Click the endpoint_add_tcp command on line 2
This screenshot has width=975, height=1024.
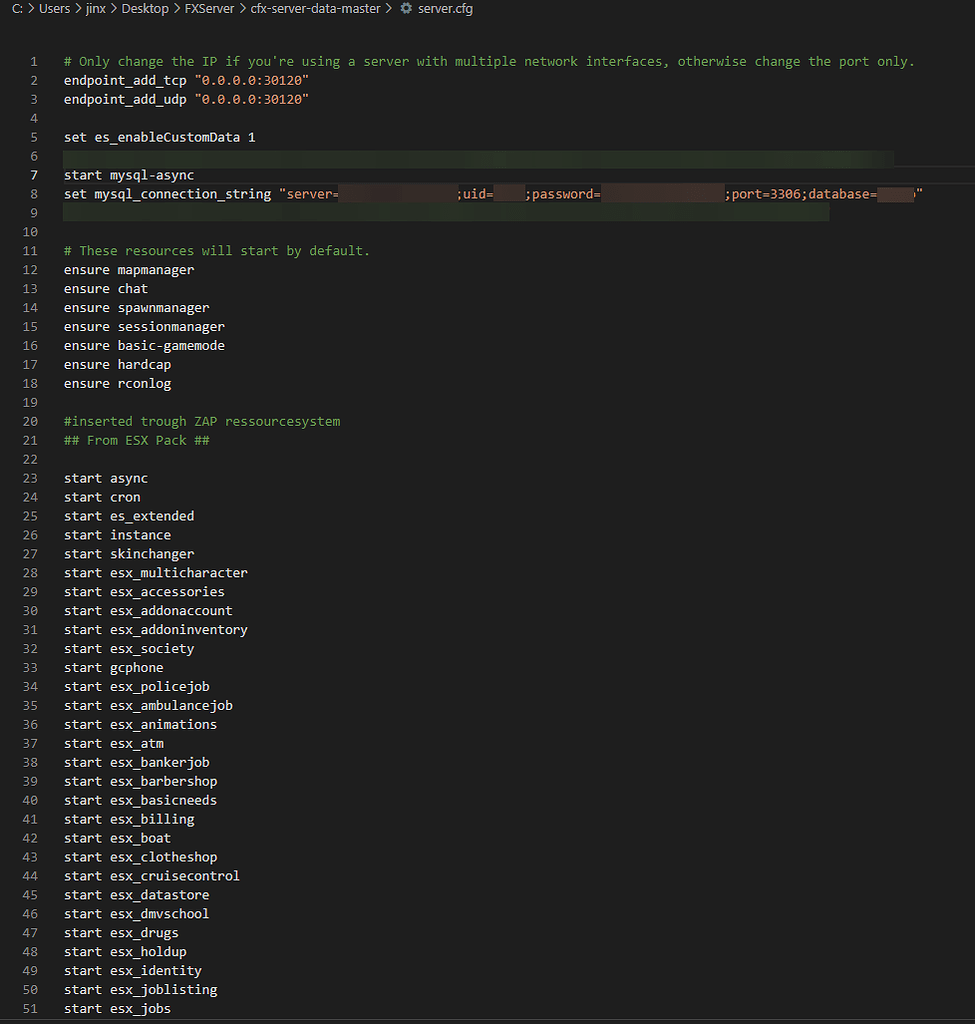pyautogui.click(x=125, y=79)
